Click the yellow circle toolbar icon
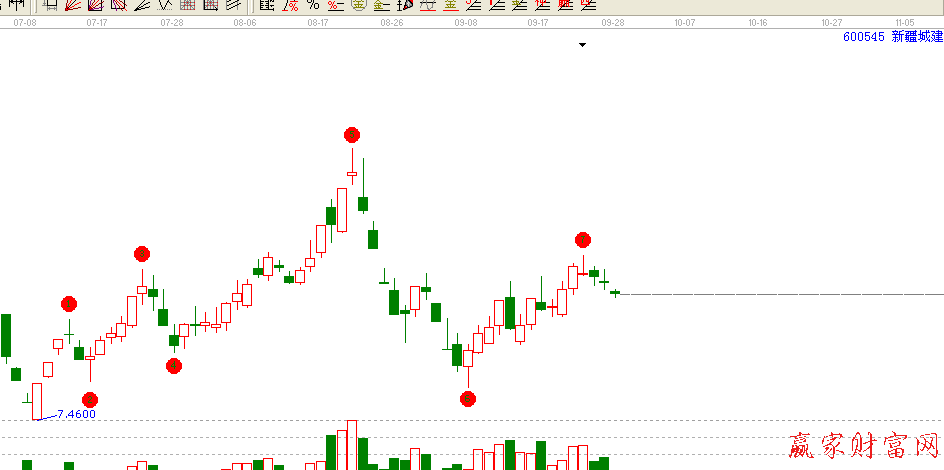Viewport: 944px width, 470px height. [358, 5]
